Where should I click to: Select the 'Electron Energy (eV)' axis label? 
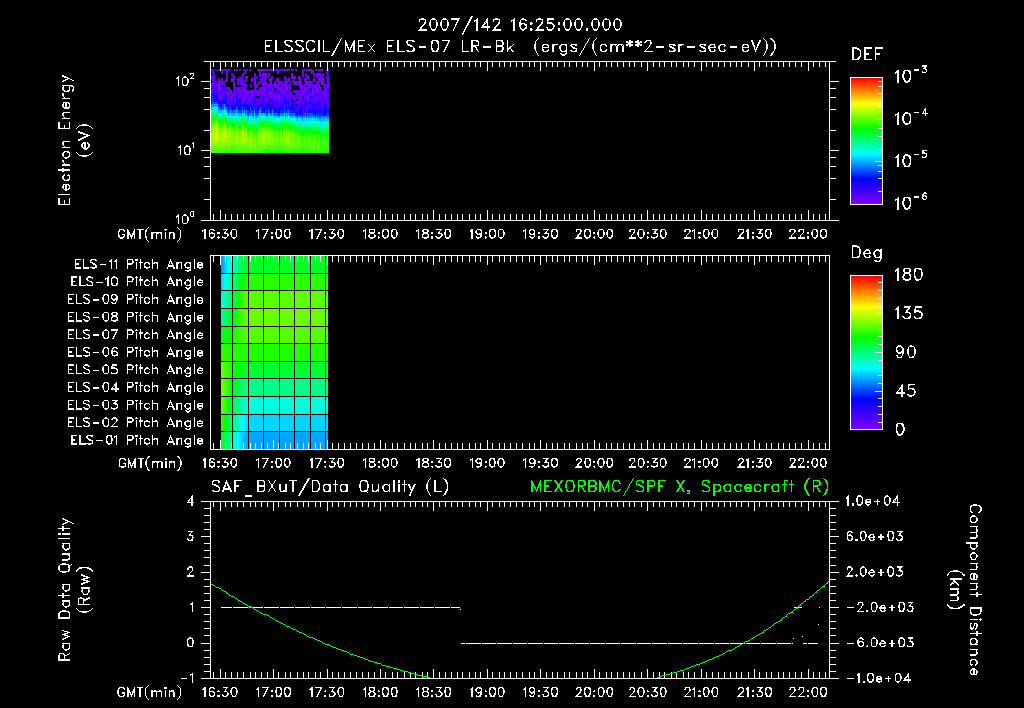tap(75, 140)
